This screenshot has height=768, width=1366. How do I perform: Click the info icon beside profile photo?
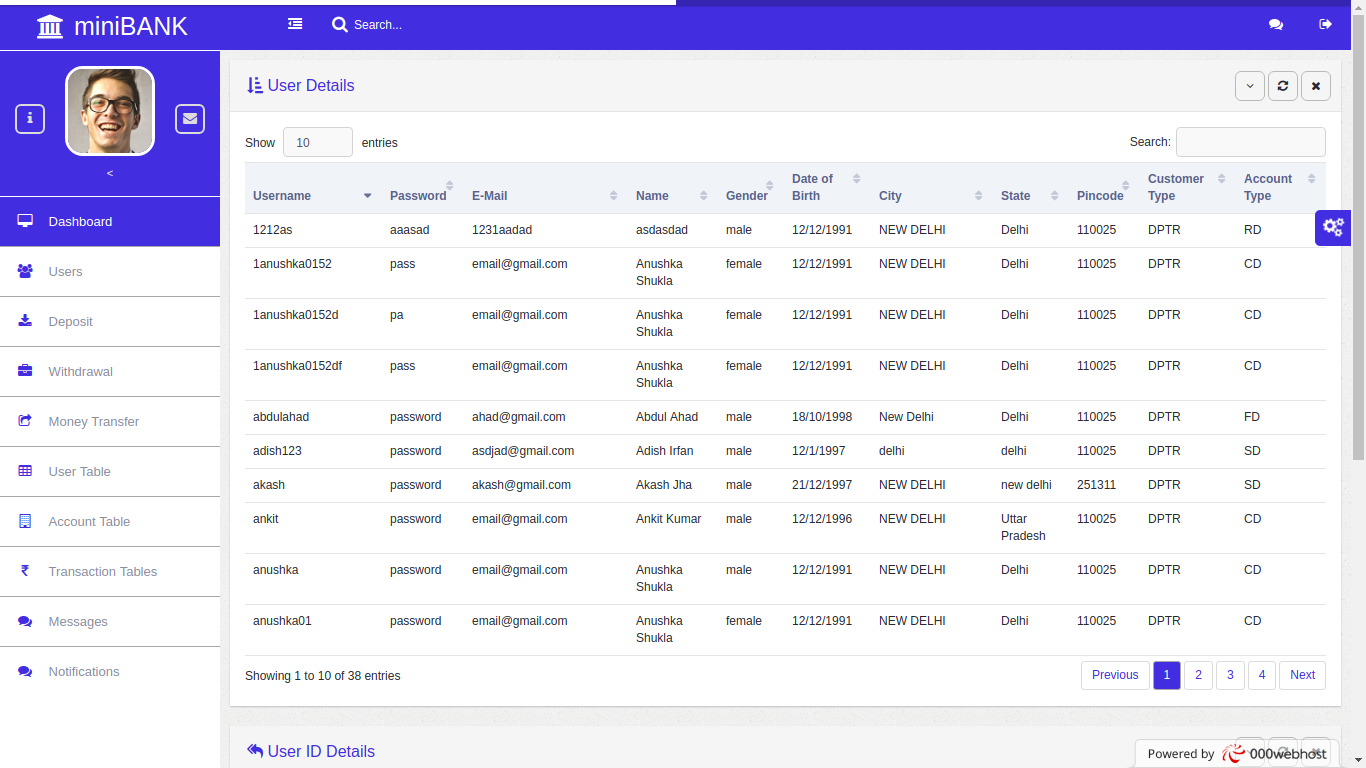click(x=30, y=119)
